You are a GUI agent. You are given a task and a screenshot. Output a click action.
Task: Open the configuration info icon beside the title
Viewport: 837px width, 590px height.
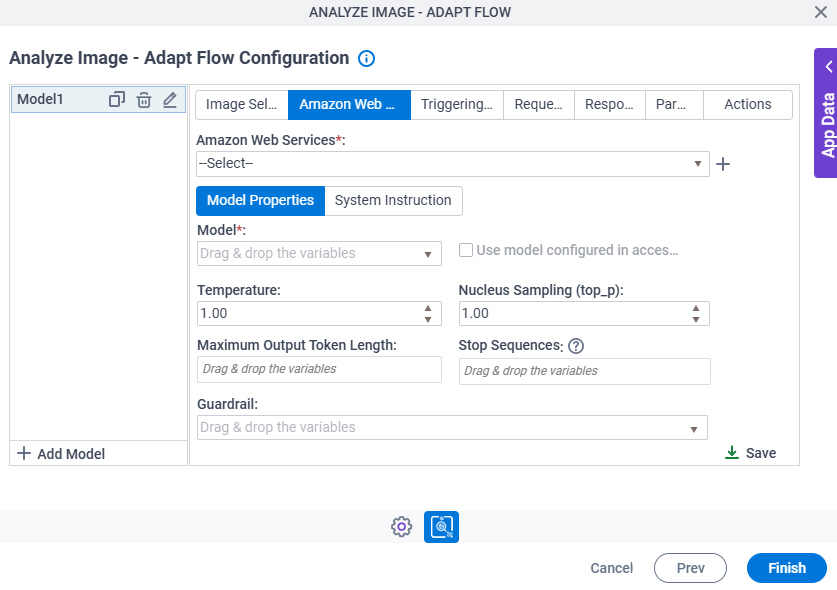tap(366, 58)
